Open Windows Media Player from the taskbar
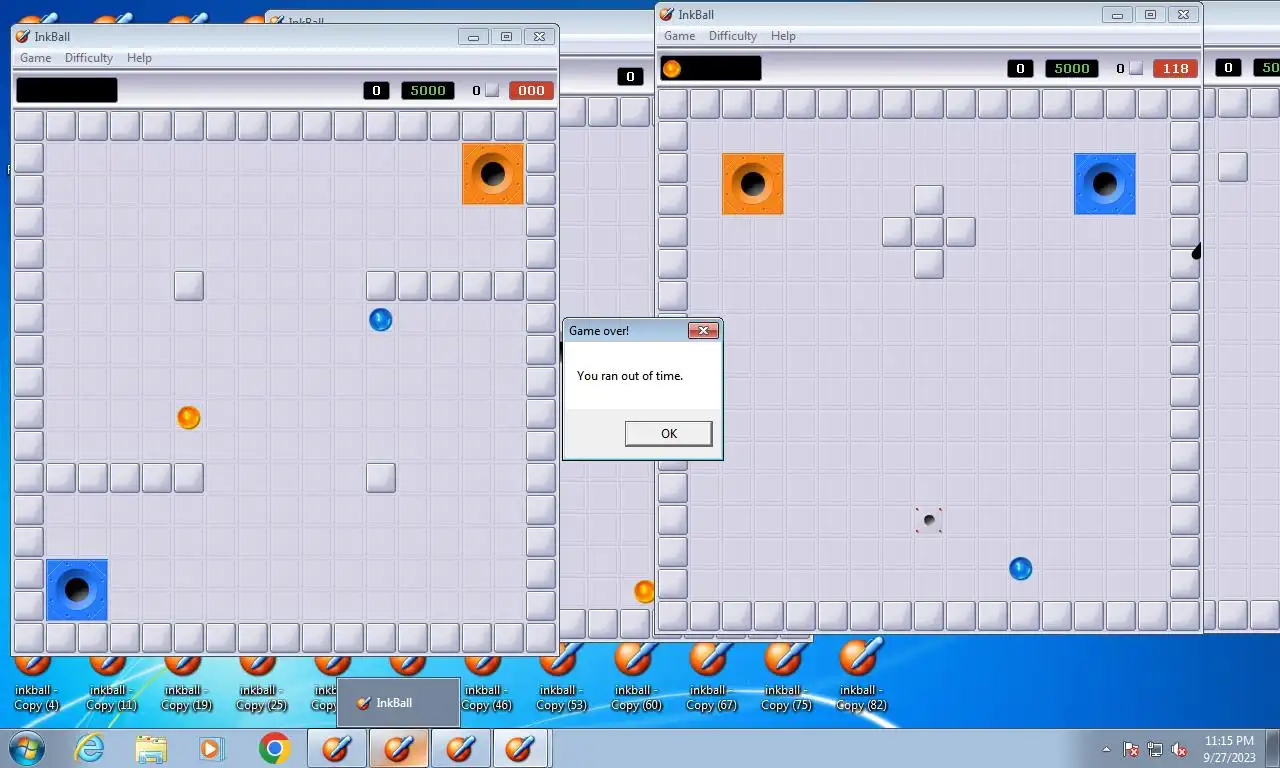 (x=212, y=748)
